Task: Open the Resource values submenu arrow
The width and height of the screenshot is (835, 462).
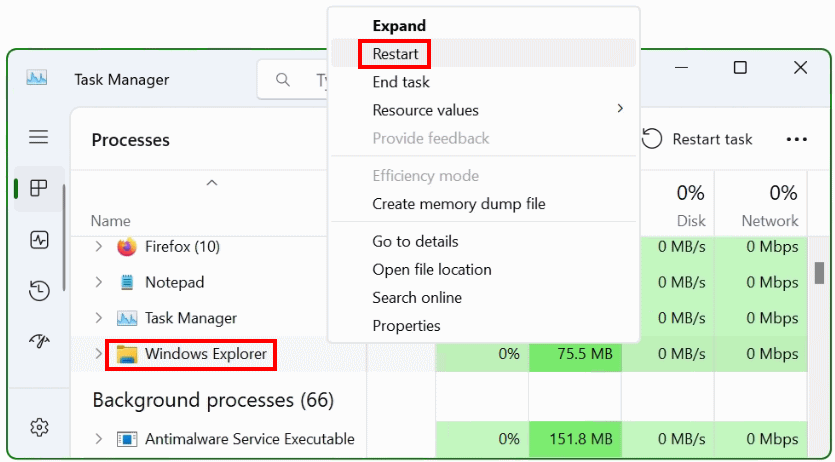Action: pos(620,109)
